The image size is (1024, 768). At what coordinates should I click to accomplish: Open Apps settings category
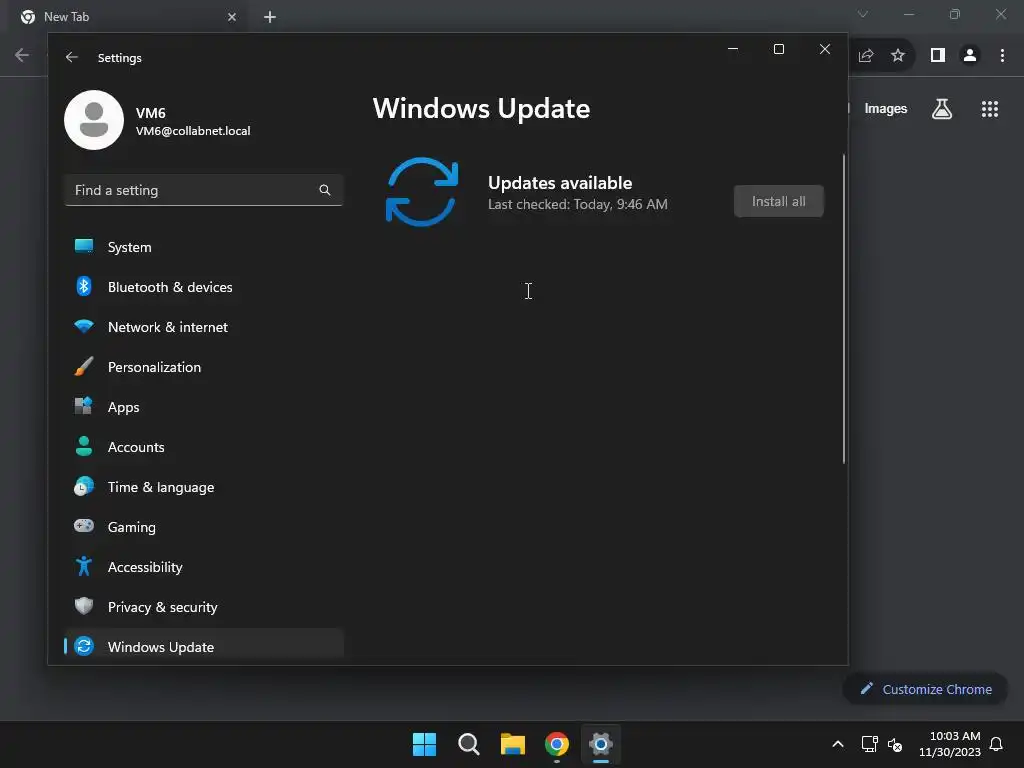pos(204,407)
